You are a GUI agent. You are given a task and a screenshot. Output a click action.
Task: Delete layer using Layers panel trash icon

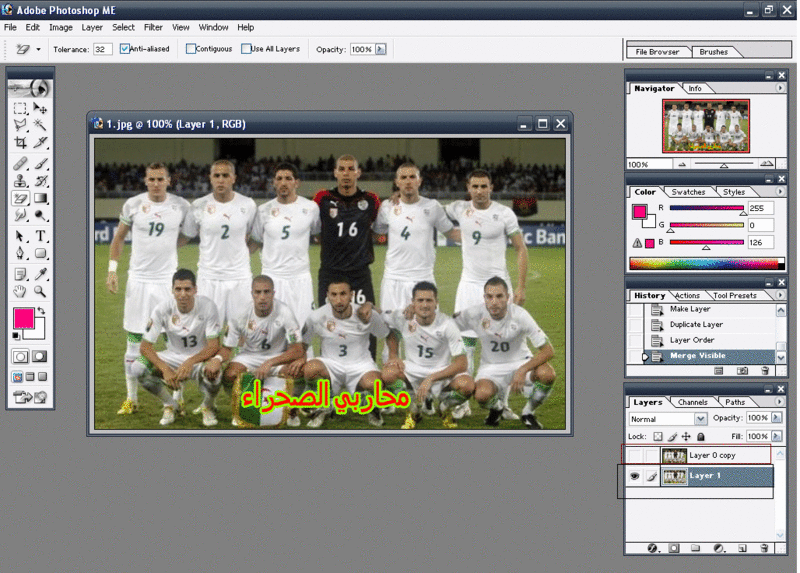point(764,549)
